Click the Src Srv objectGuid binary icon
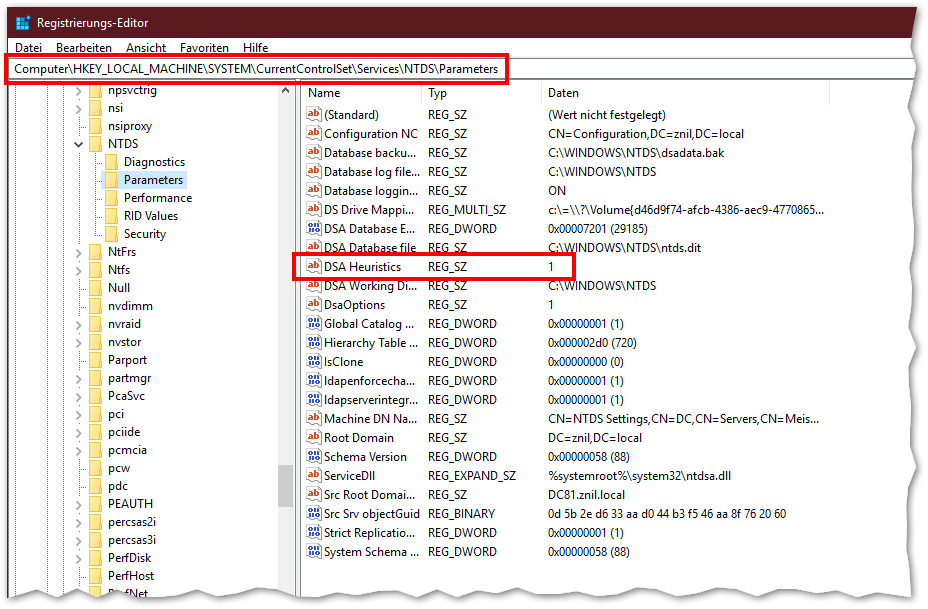The image size is (928, 609). click(313, 514)
